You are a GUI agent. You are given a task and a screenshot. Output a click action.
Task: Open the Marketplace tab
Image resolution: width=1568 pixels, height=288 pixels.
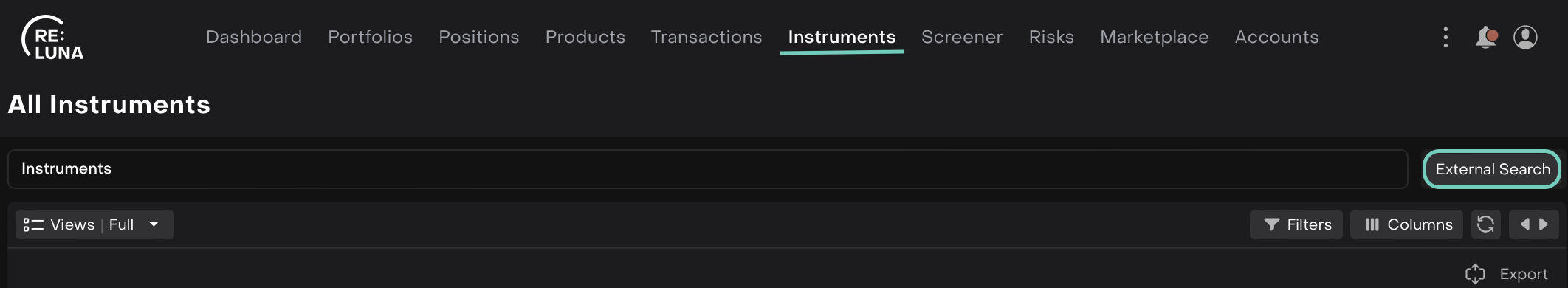coord(1155,37)
